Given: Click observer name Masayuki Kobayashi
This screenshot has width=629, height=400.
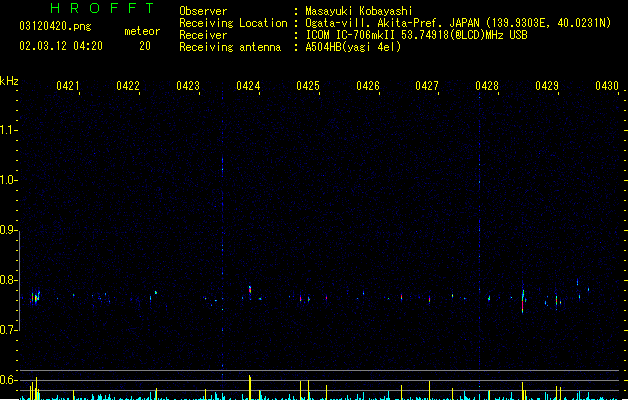Looking at the screenshot, I should click(x=359, y=11).
